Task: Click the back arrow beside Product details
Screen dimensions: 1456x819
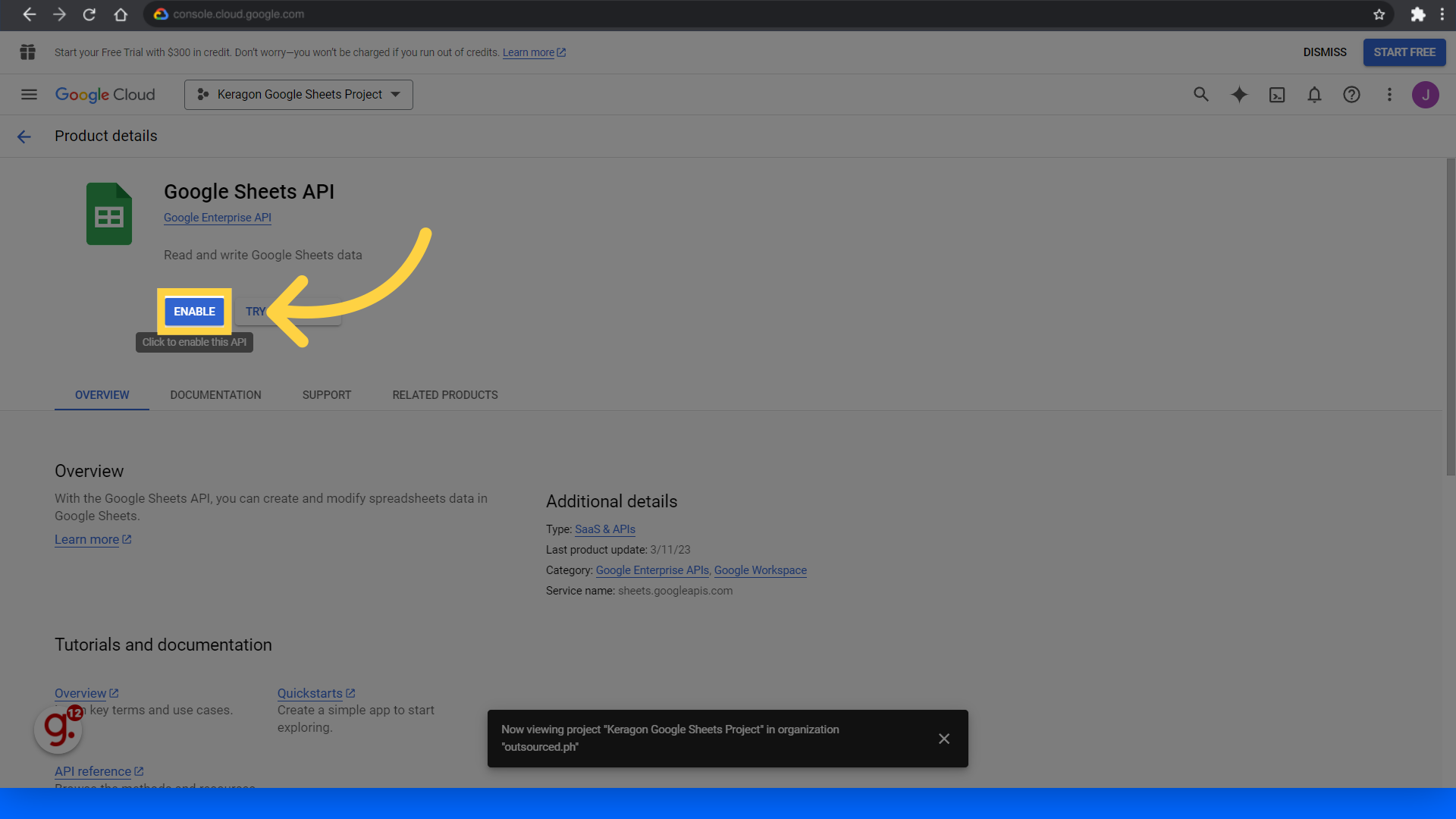Action: (24, 136)
